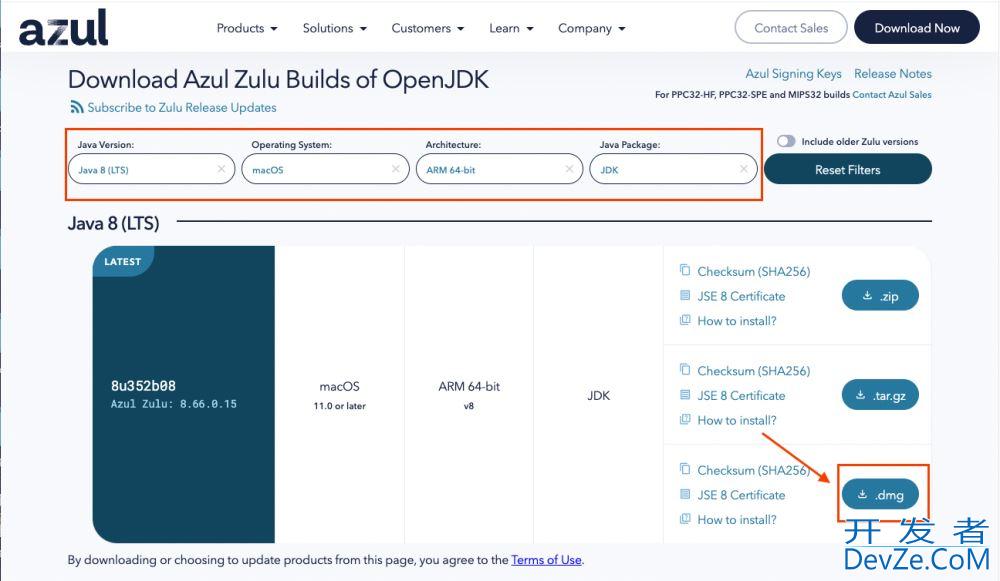Download the .tar.gz package
Image resolution: width=1000 pixels, height=581 pixels.
[x=880, y=395]
